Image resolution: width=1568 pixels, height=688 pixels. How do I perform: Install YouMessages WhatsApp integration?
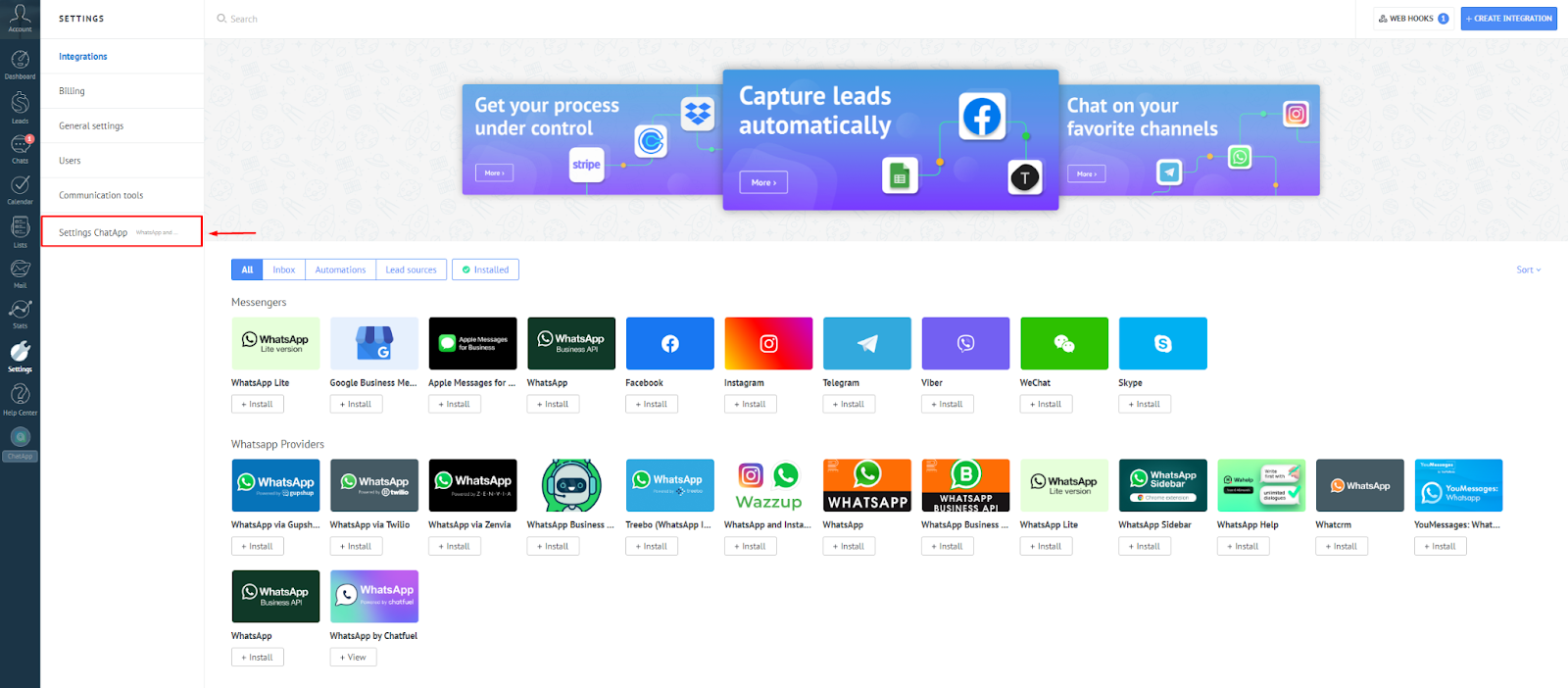pos(1441,546)
